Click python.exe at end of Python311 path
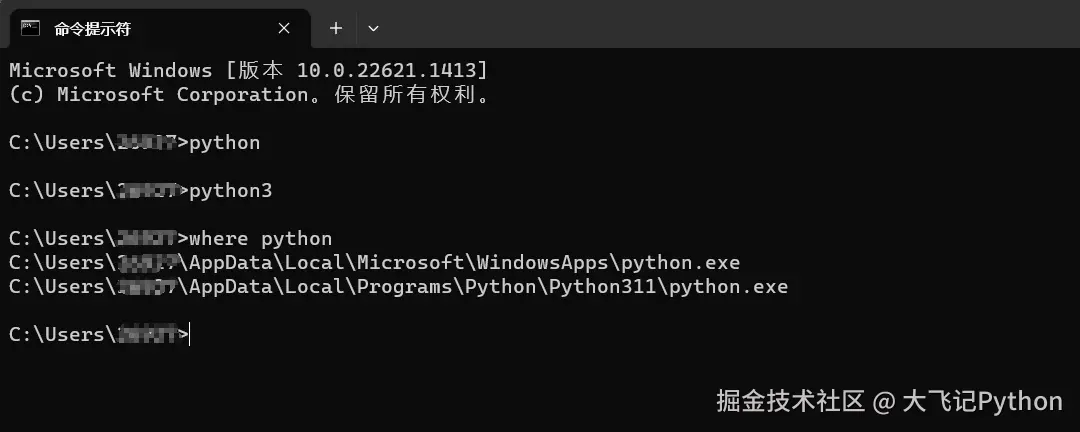Viewport: 1080px width, 432px height. point(728,286)
